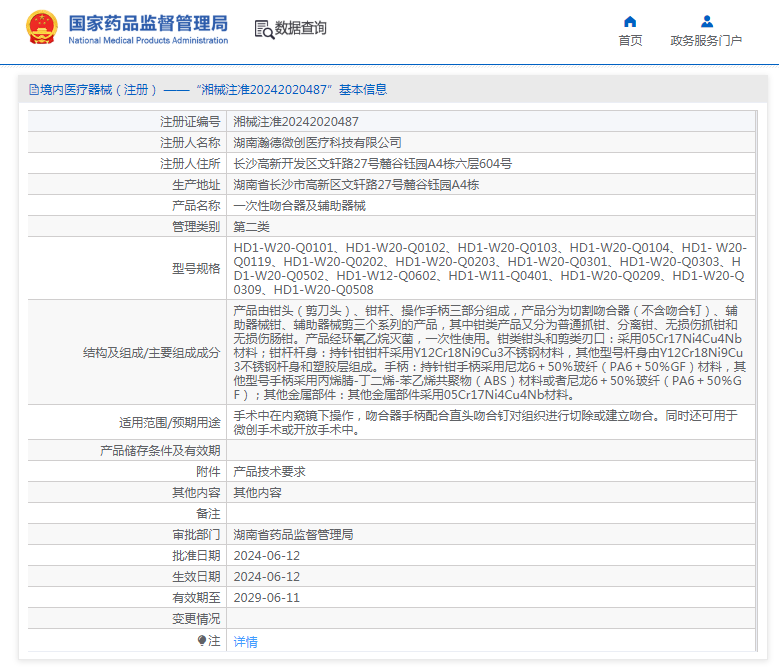
Task: Open the 详情 link
Action: tap(245, 641)
